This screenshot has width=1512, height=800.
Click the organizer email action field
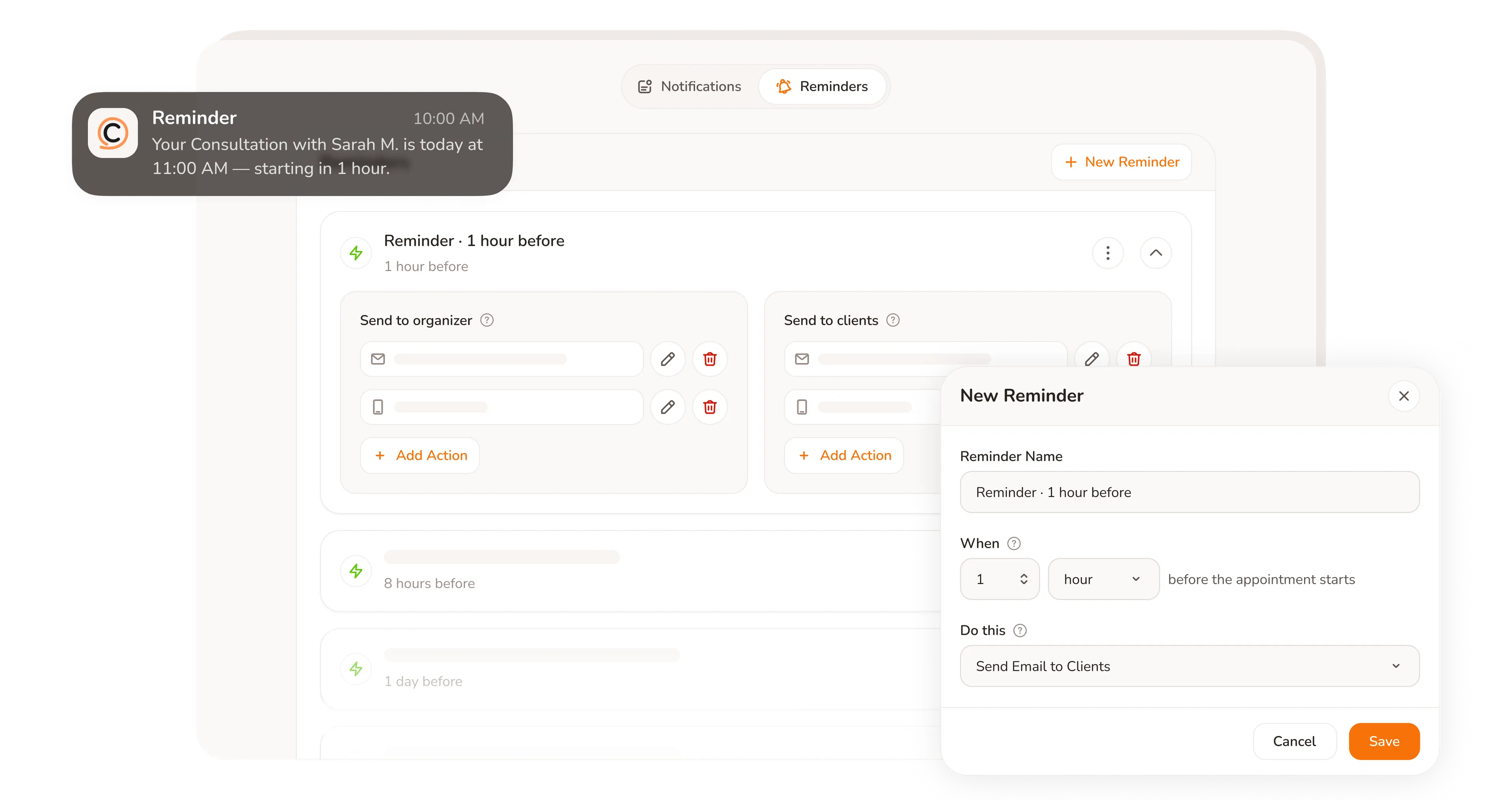click(x=501, y=359)
